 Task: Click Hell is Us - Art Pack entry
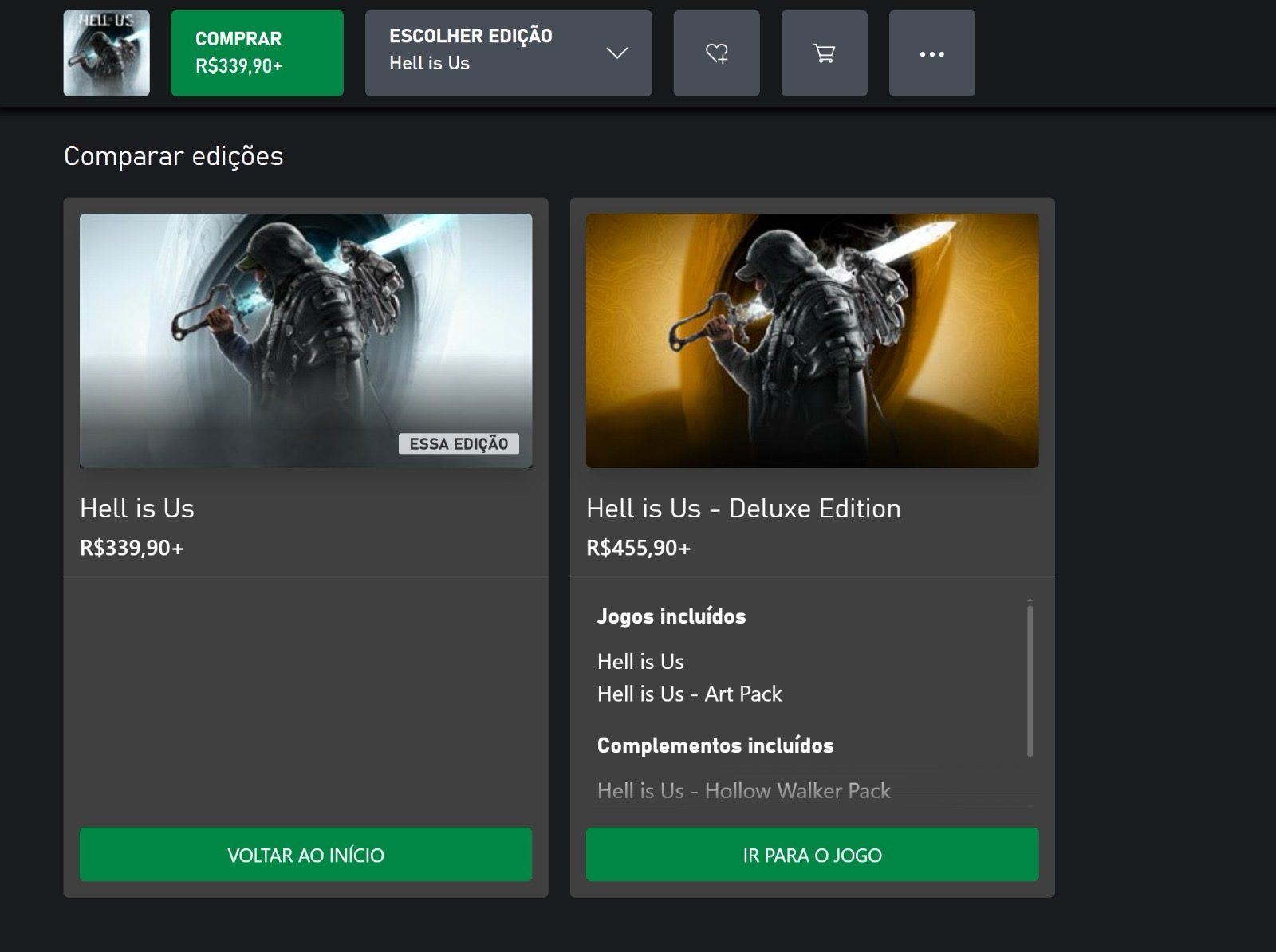pyautogui.click(x=689, y=694)
